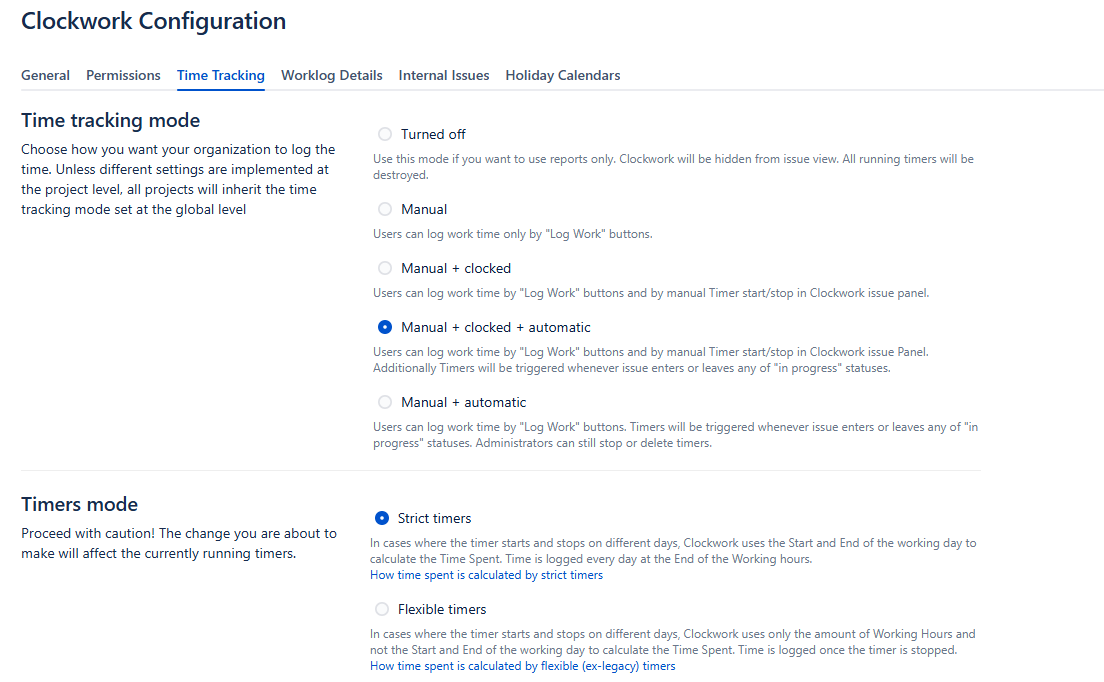Open the Internal Issues tab
1104x682 pixels.
(443, 75)
